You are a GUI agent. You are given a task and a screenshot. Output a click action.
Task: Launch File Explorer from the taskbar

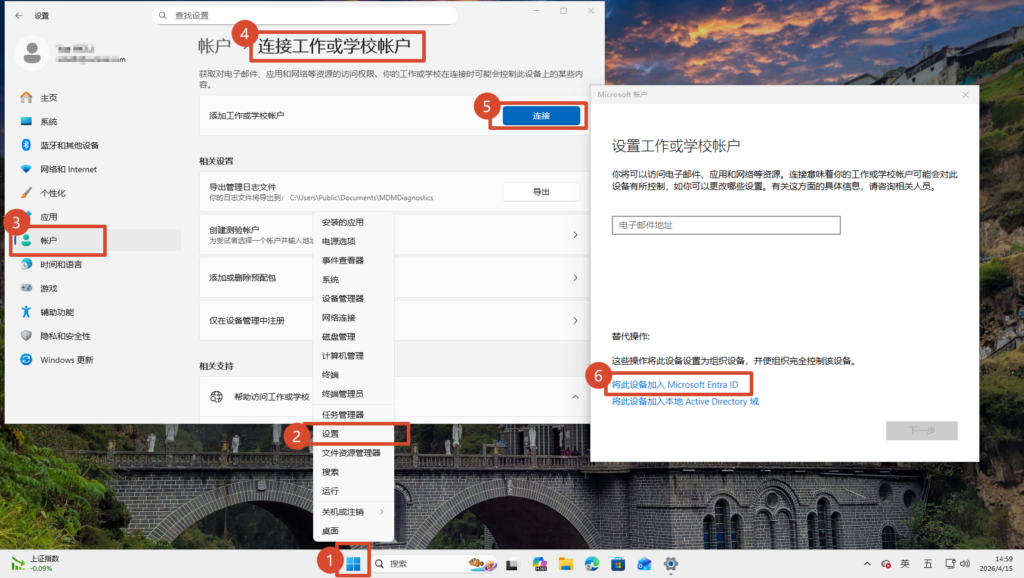(x=565, y=564)
